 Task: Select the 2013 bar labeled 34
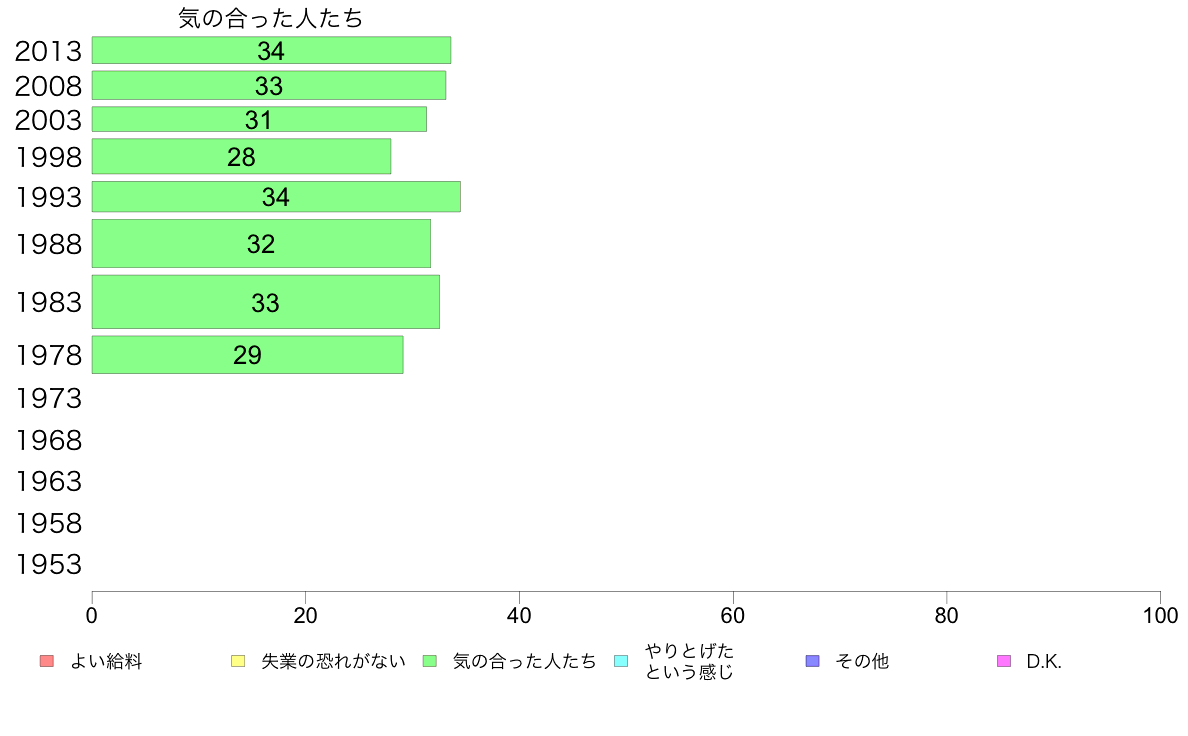pos(271,50)
